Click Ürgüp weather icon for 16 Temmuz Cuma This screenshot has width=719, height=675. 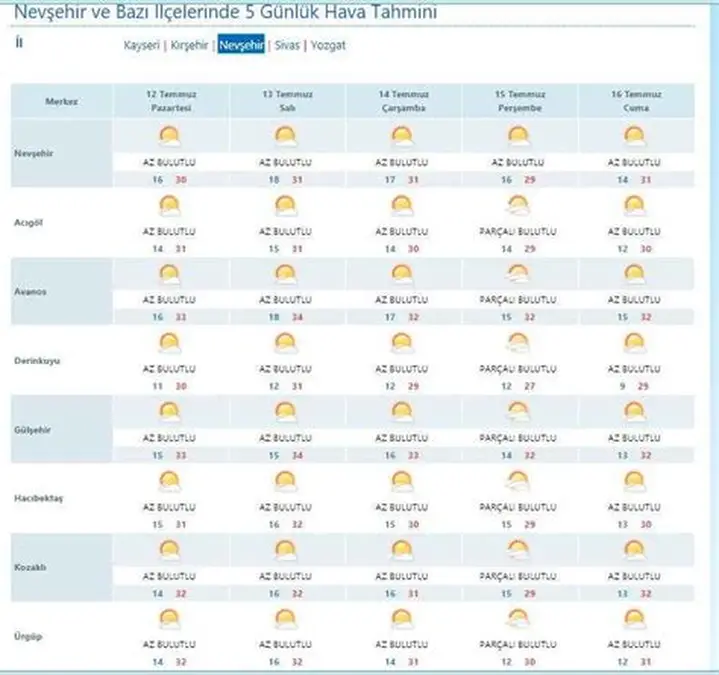(634, 619)
